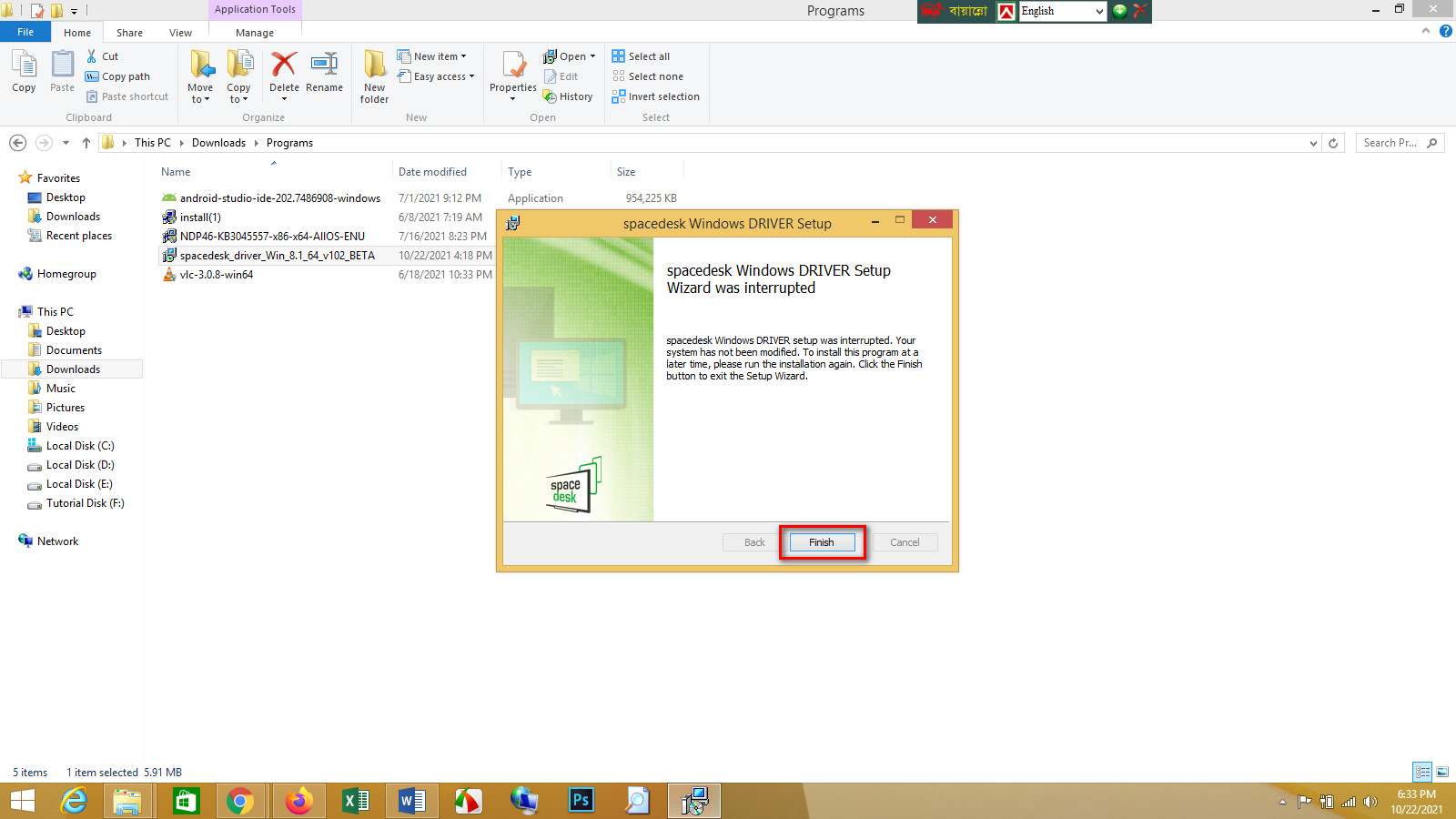Switch to Details view icon in status bar
This screenshot has width=1456, height=819.
point(1422,772)
